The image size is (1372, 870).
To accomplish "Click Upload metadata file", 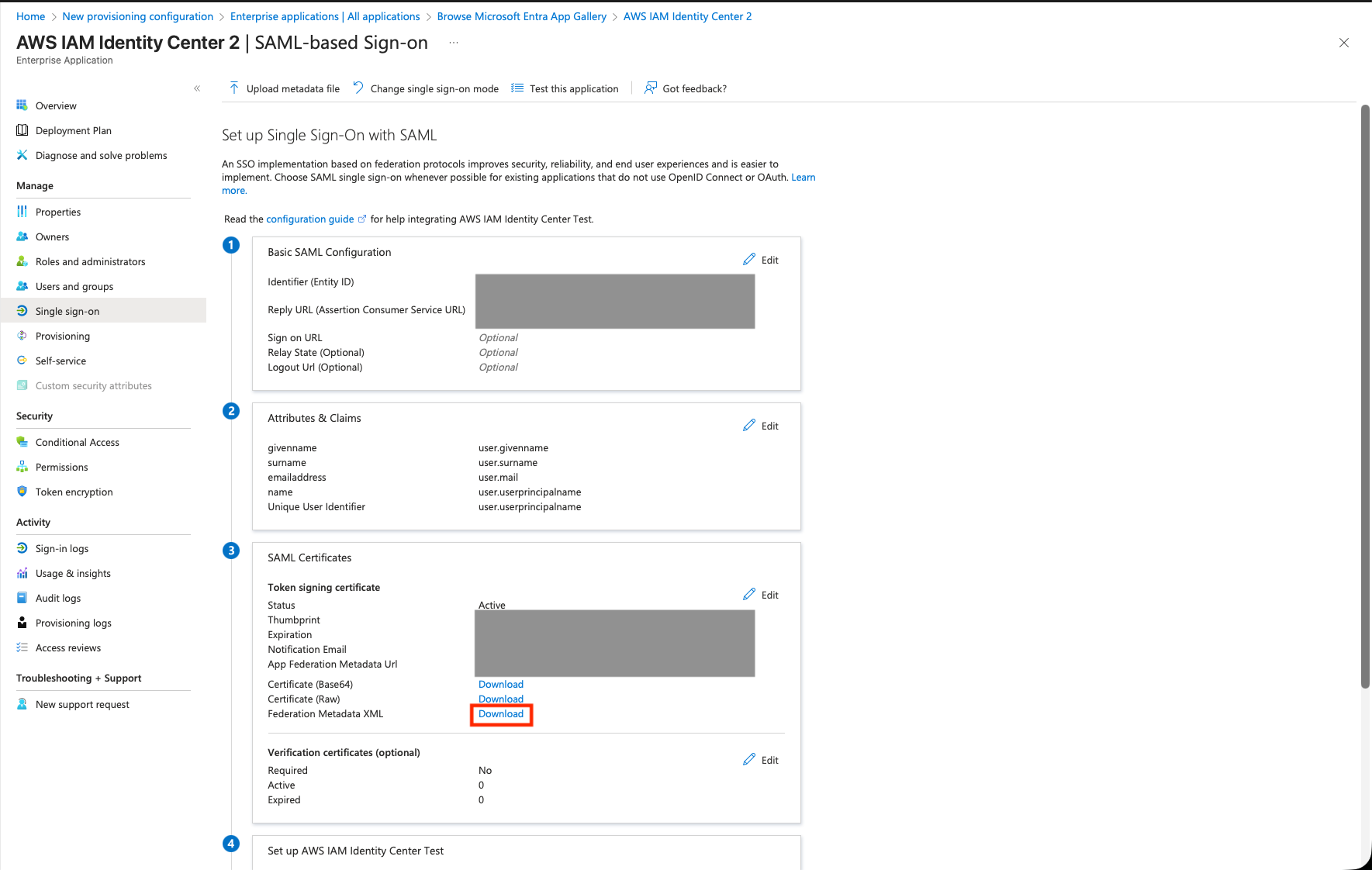I will point(284,88).
